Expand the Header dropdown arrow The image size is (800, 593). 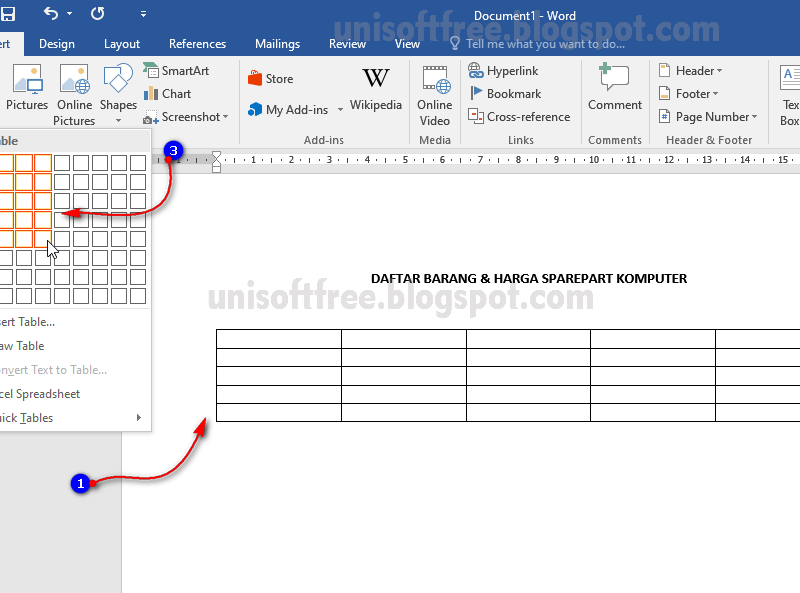719,71
